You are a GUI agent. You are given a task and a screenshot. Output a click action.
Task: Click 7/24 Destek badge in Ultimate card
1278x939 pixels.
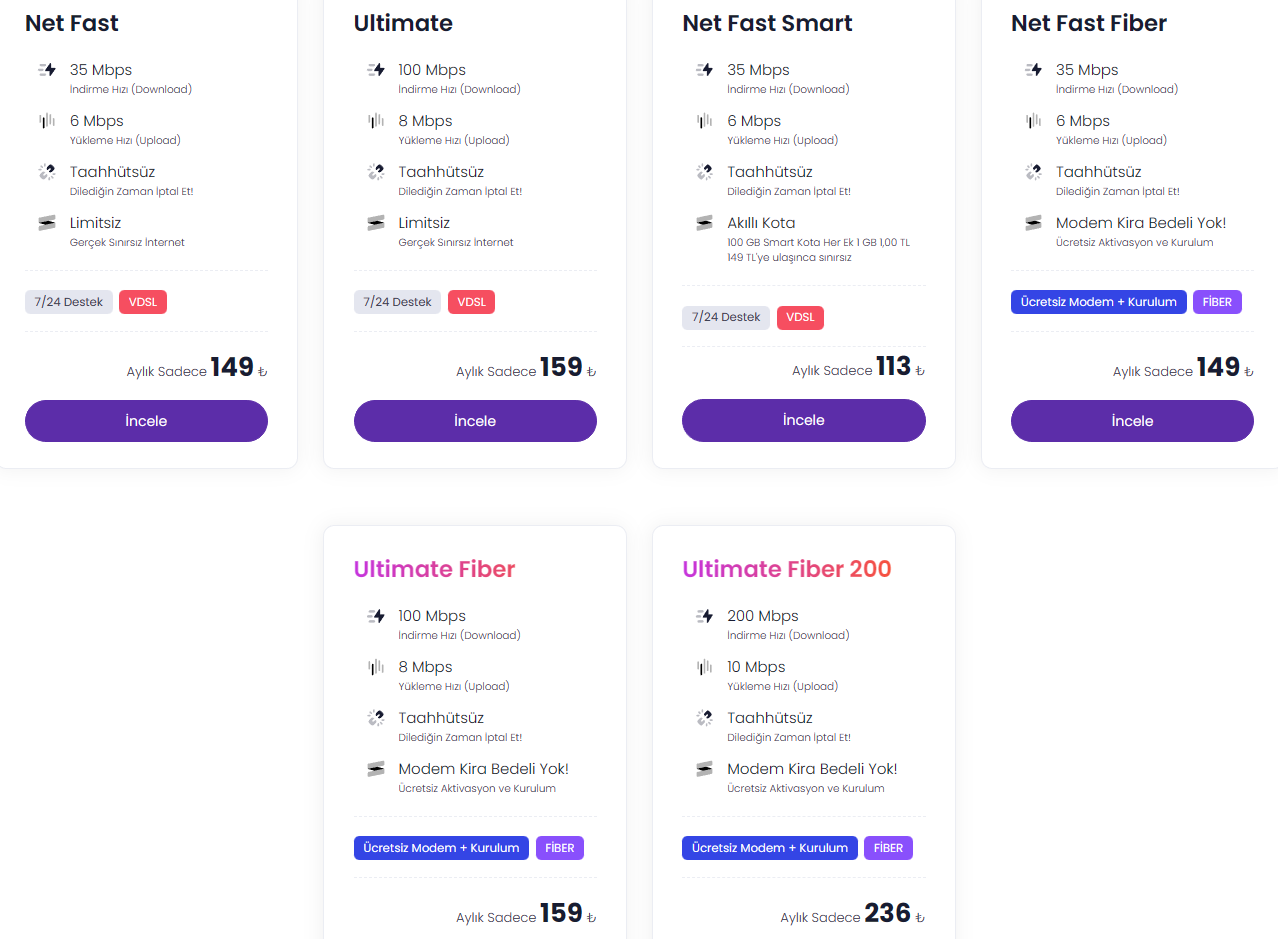[397, 302]
